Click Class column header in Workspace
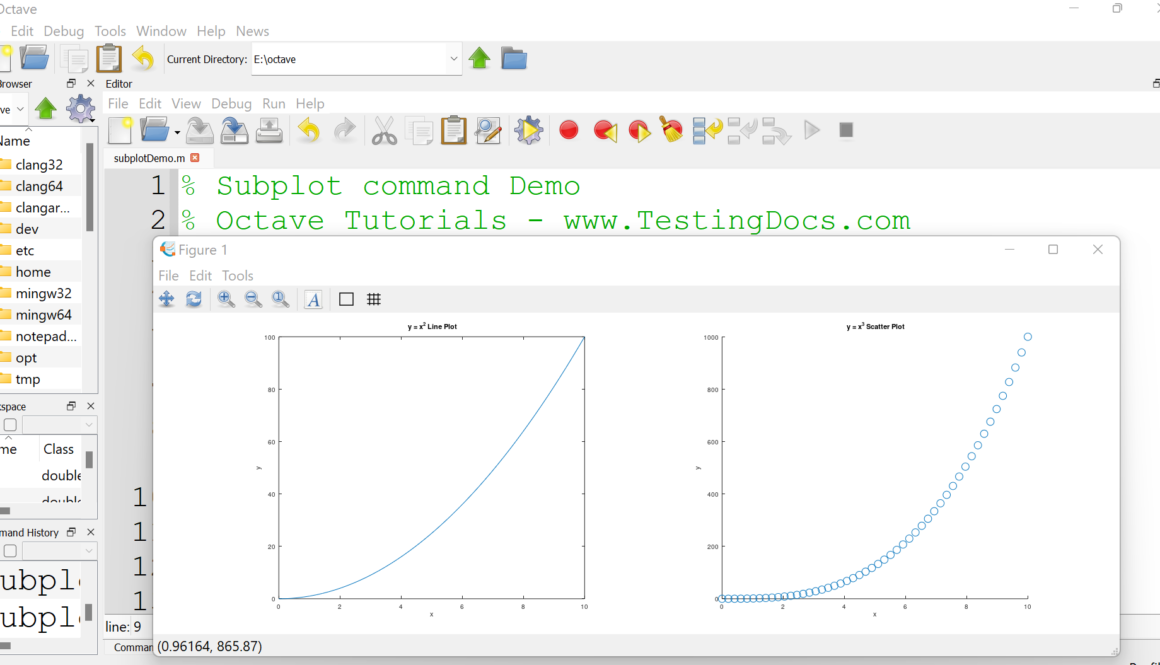 [x=58, y=449]
